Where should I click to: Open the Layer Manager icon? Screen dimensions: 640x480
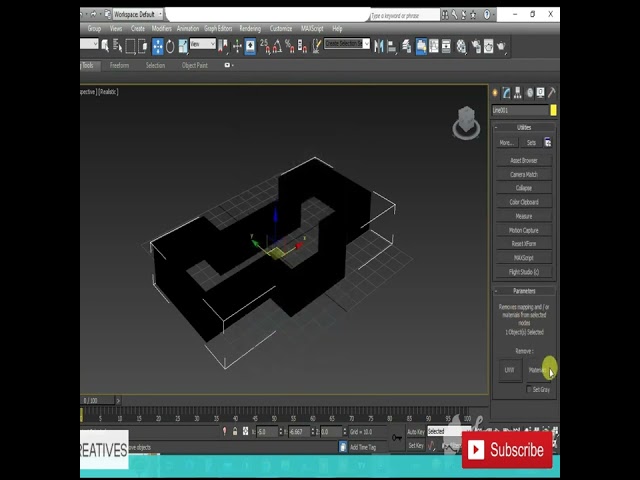[x=407, y=46]
